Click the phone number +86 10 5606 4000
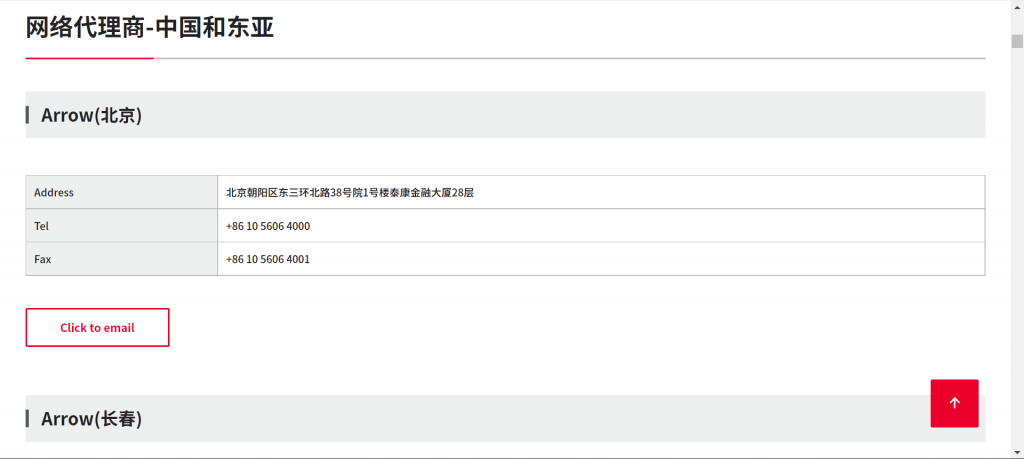This screenshot has width=1024, height=459. (x=268, y=226)
